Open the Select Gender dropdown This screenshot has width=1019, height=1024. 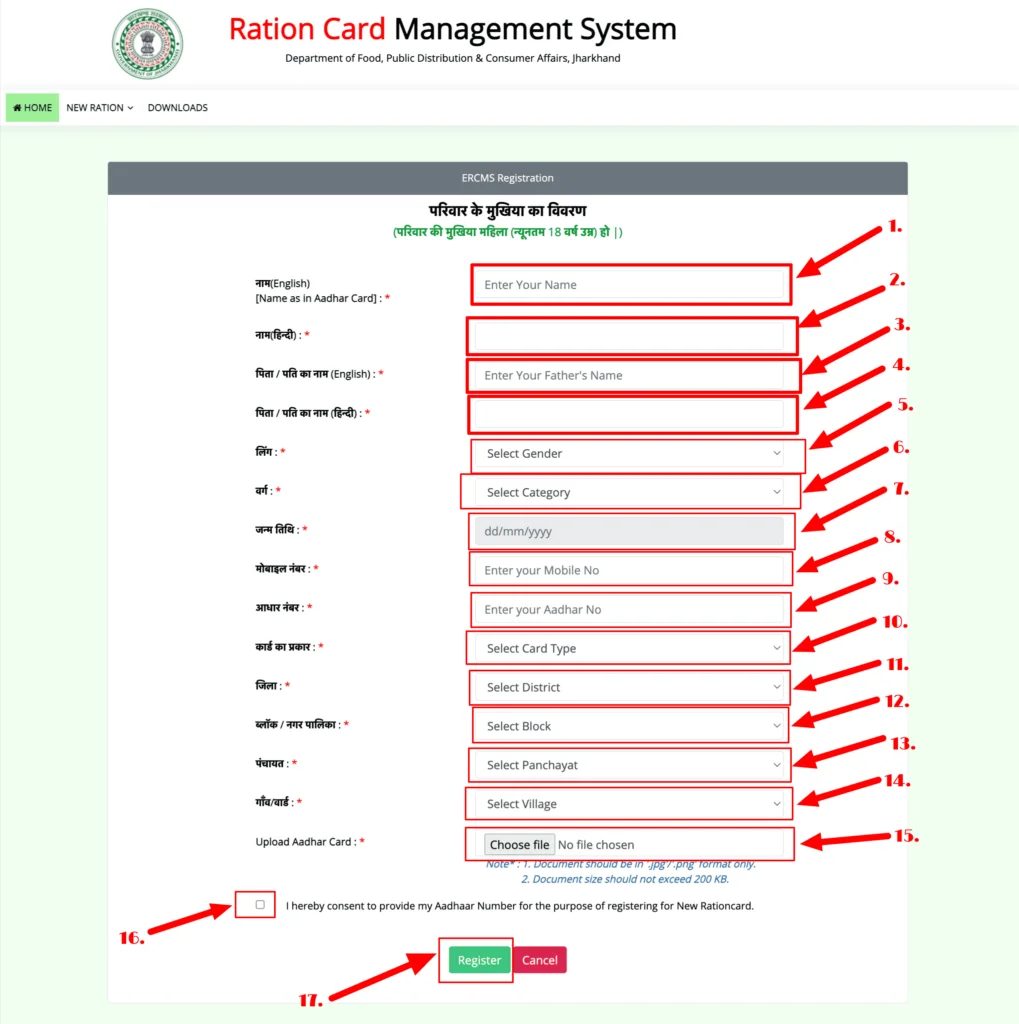click(x=632, y=454)
